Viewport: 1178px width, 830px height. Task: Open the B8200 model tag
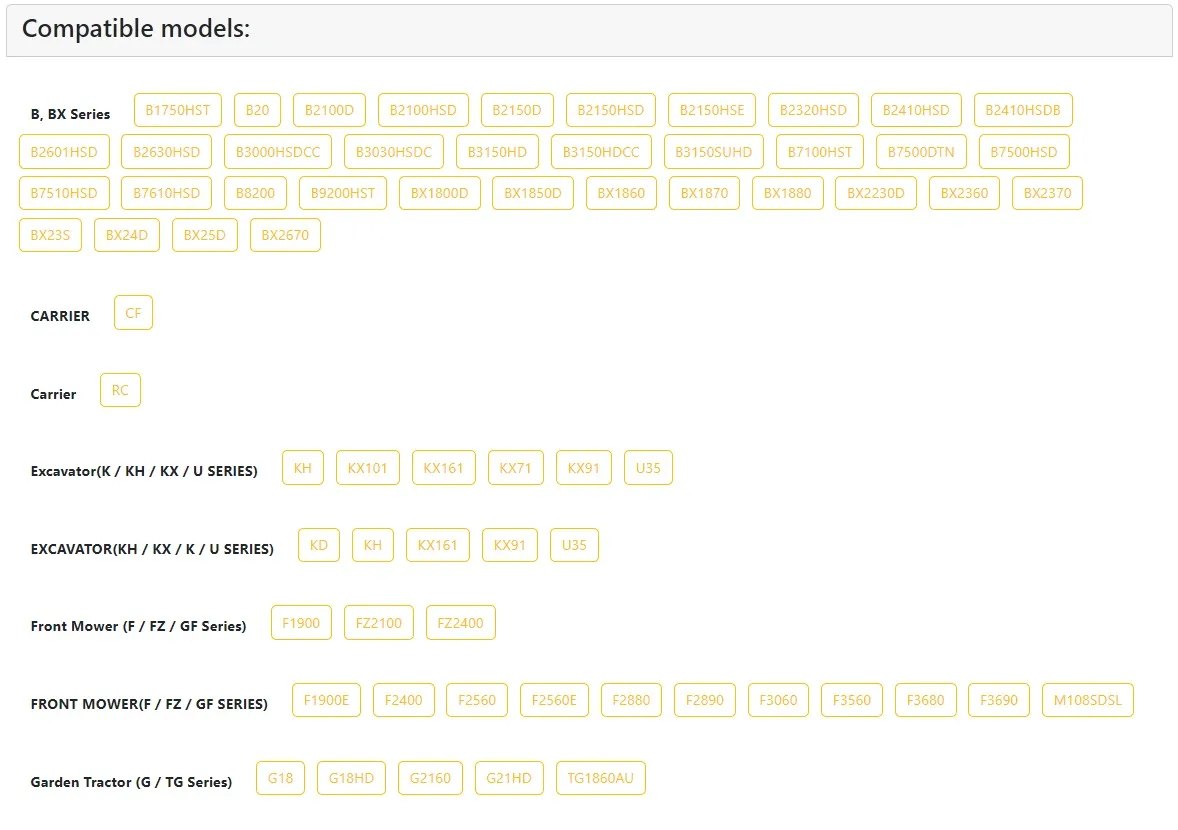(255, 193)
